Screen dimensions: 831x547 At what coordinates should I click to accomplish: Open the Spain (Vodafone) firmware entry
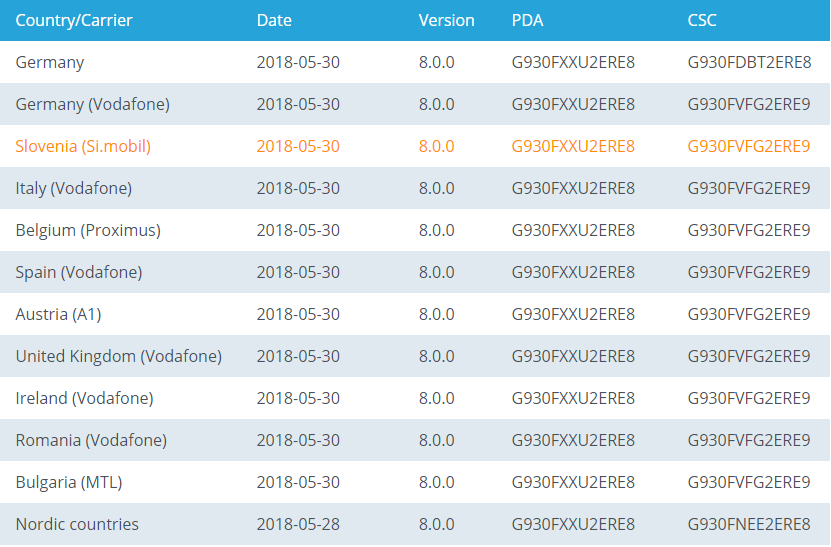click(79, 272)
